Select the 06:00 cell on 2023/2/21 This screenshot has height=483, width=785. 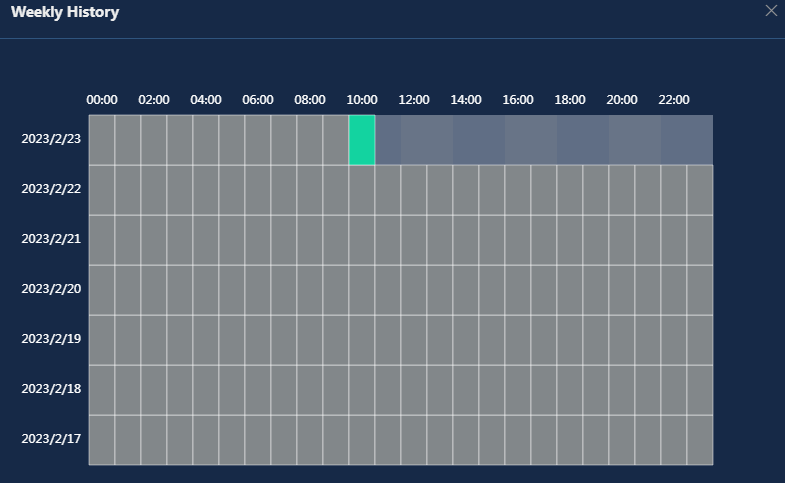coord(258,240)
